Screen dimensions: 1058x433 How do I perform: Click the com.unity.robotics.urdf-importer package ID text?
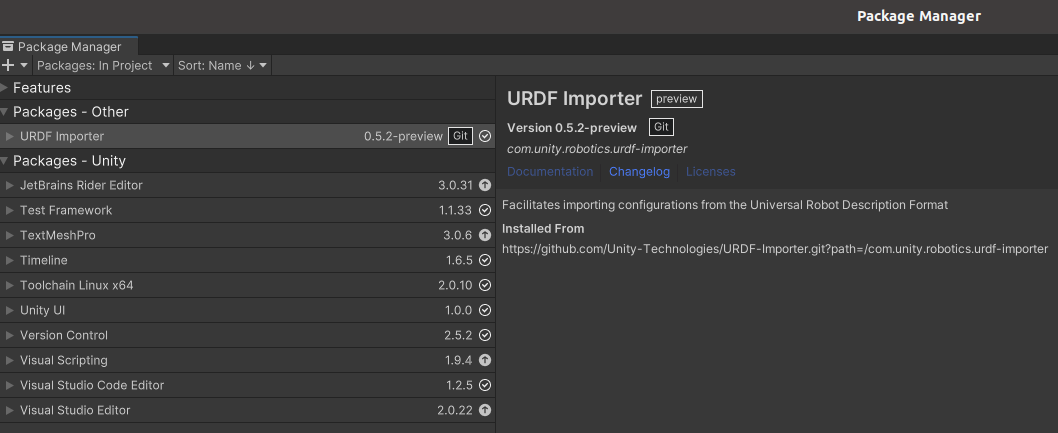[x=597, y=149]
